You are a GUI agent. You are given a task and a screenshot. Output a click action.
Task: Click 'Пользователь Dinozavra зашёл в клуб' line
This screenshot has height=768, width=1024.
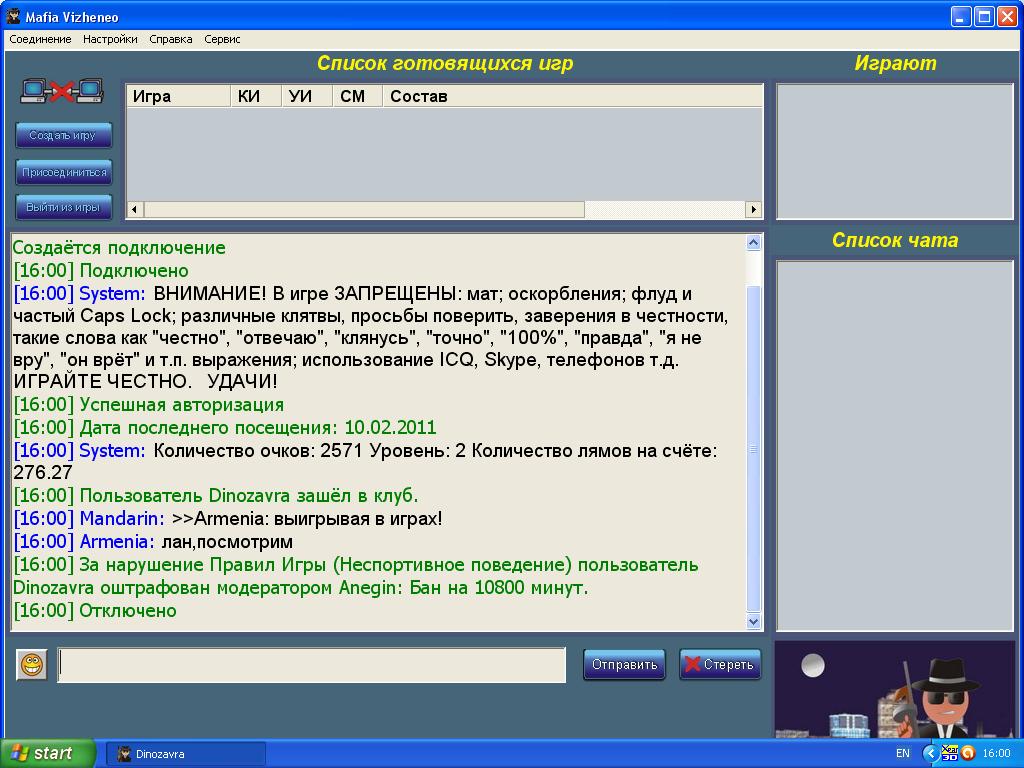pos(216,496)
